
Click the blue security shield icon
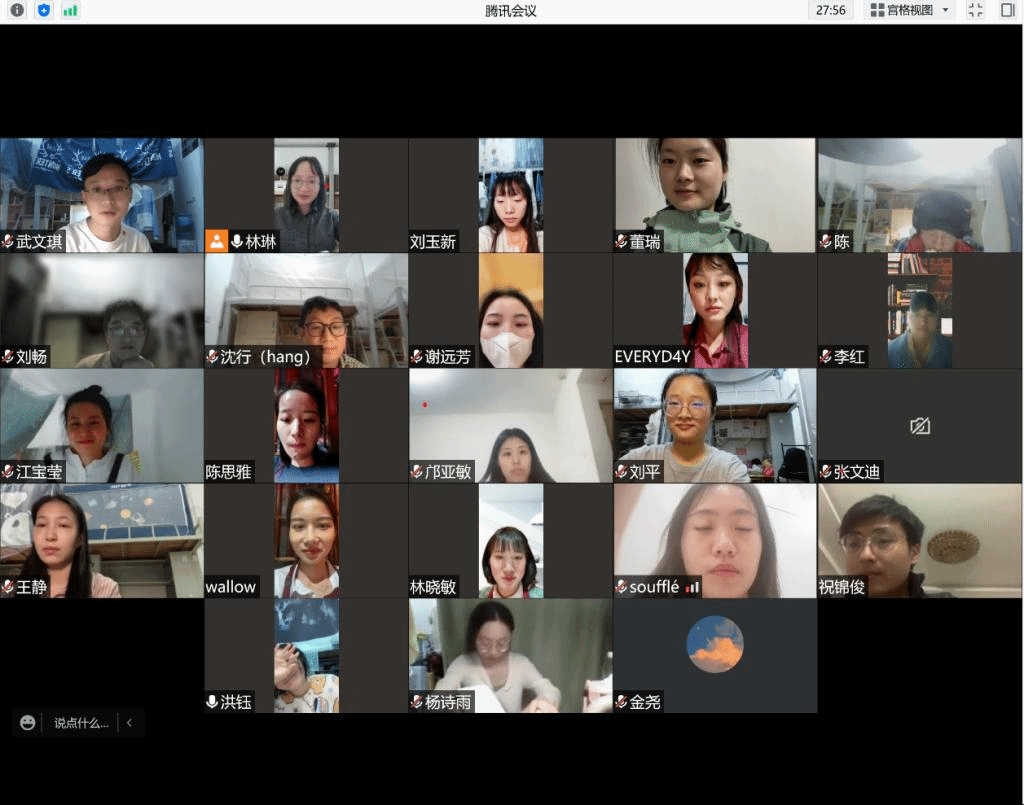coord(43,10)
